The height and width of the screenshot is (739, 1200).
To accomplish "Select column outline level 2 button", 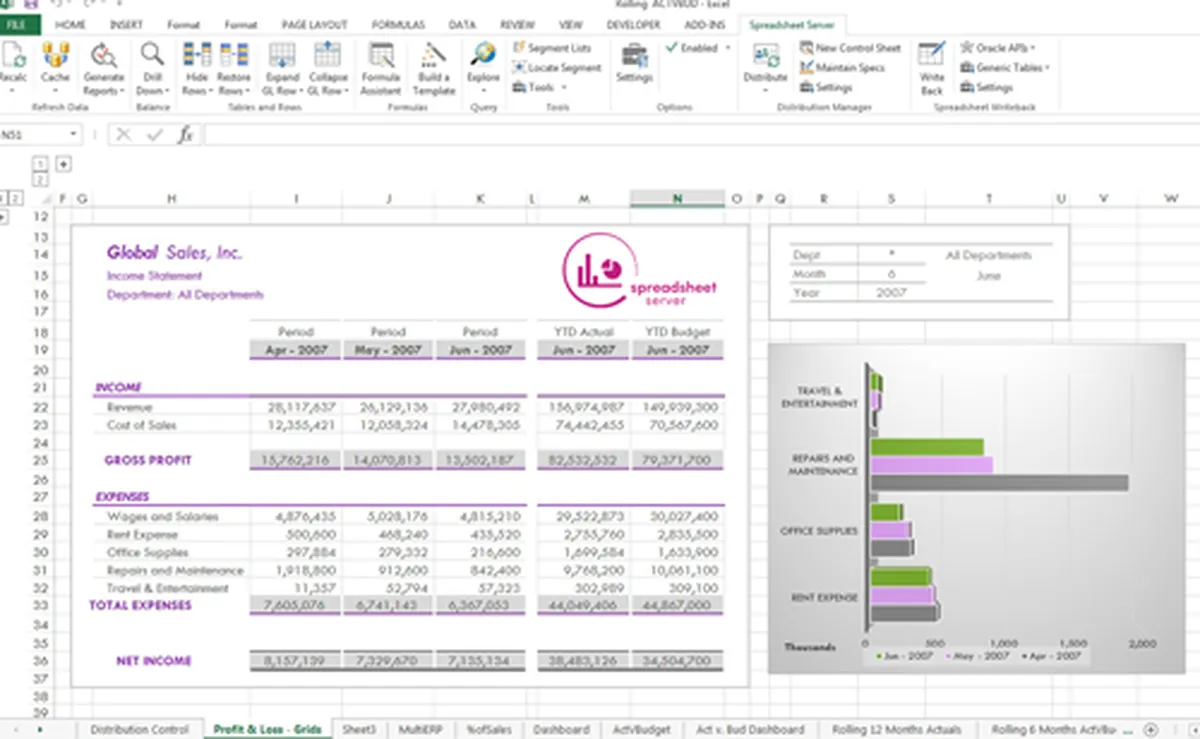I will click(x=41, y=180).
